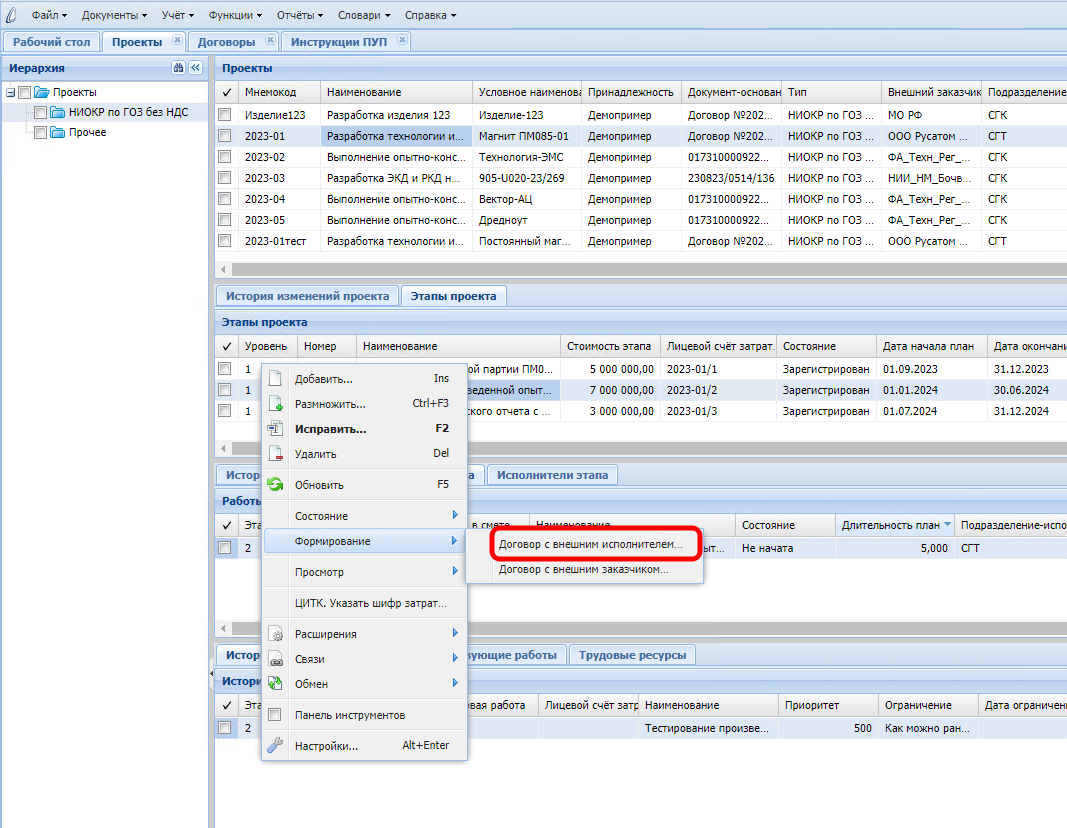
Task: Click the Расширения gear document icon
Action: 276,634
